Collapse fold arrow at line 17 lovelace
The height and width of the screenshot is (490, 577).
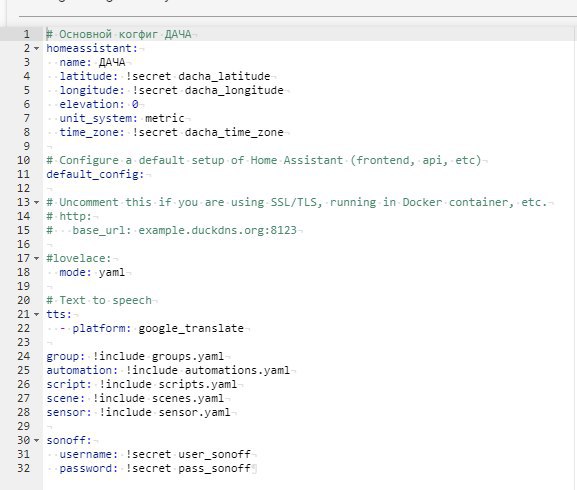[36, 258]
